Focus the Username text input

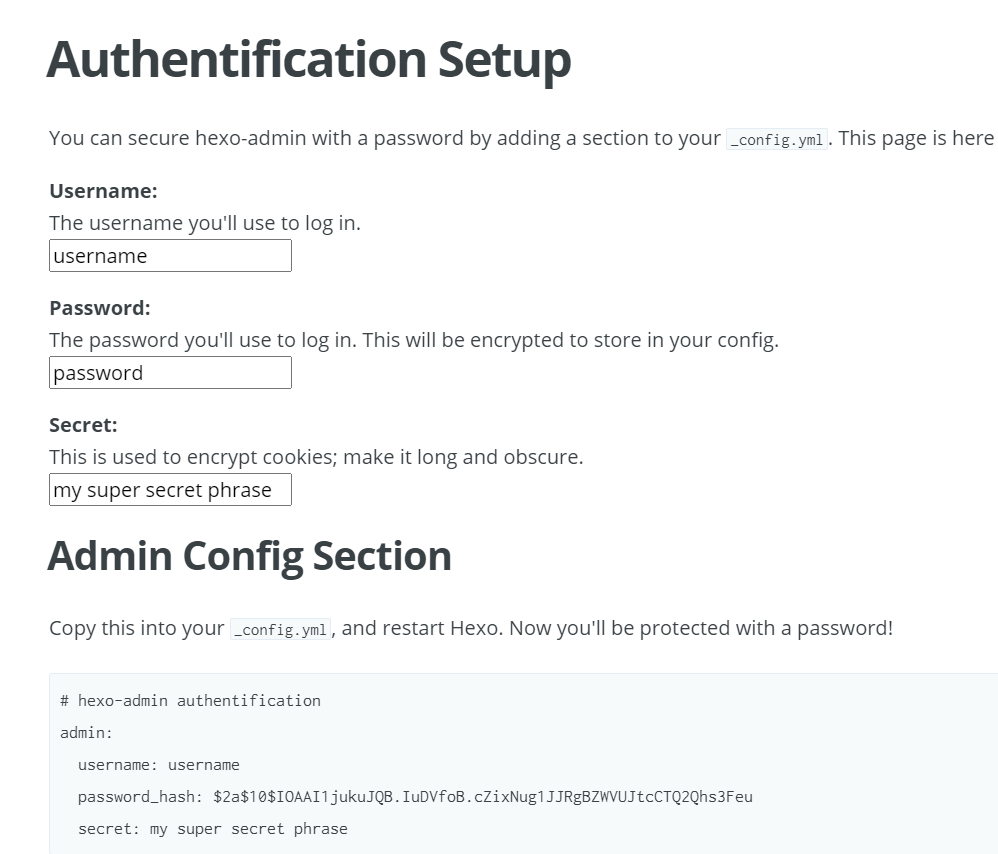170,256
